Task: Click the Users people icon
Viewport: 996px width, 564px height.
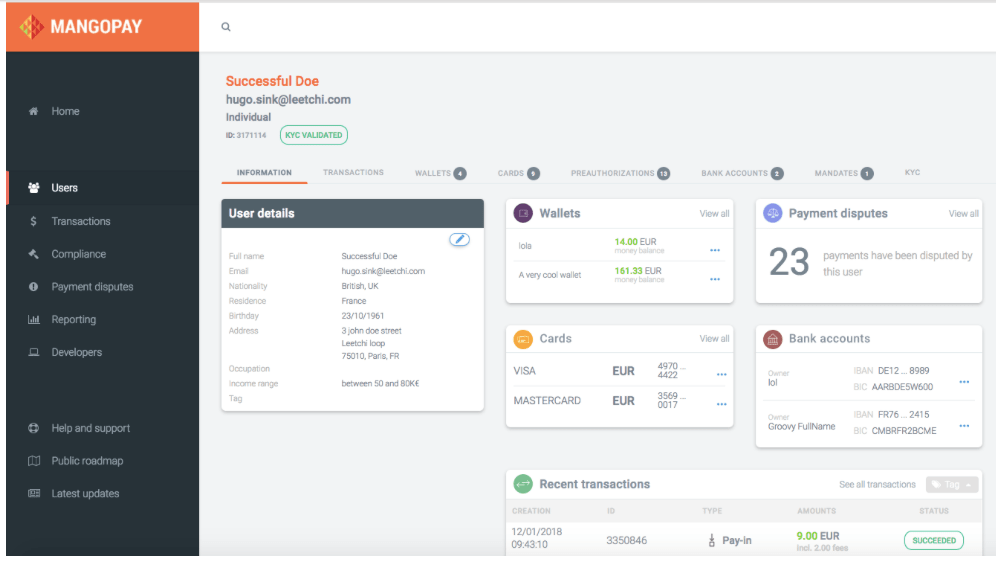Action: pyautogui.click(x=34, y=188)
